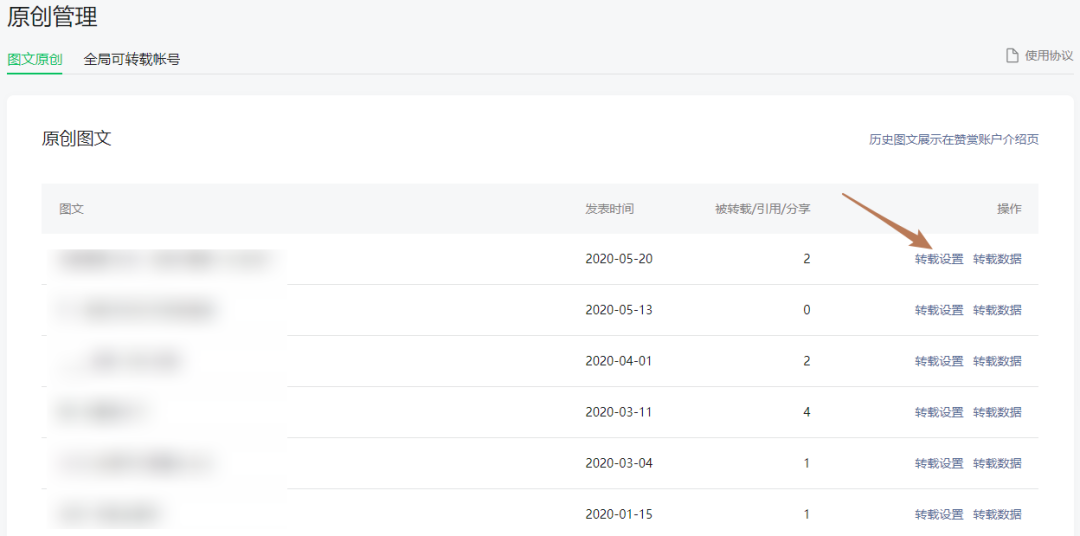Viewport: 1080px width, 536px height.
Task: Open 转载设置 for the 2020-05-13 article
Action: [x=939, y=310]
